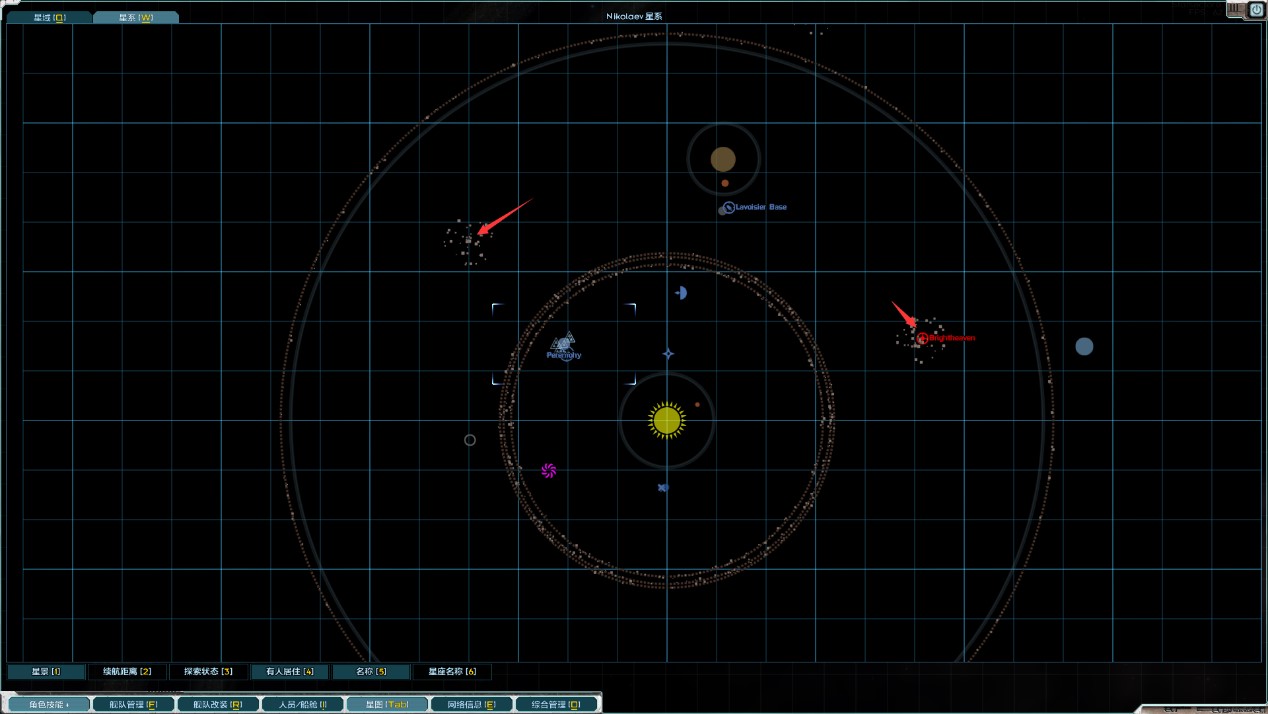Toggle the 名称 [5] labels filter
Screen dimensions: 1268x714
click(x=370, y=671)
